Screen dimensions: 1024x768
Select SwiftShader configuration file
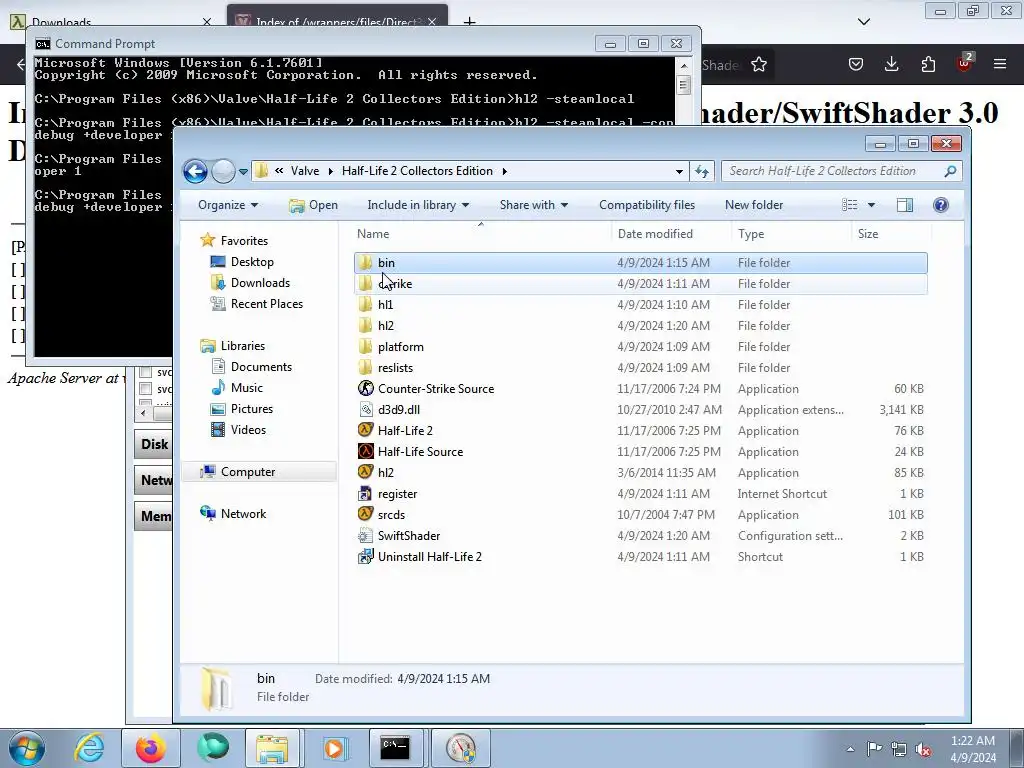coord(641,536)
